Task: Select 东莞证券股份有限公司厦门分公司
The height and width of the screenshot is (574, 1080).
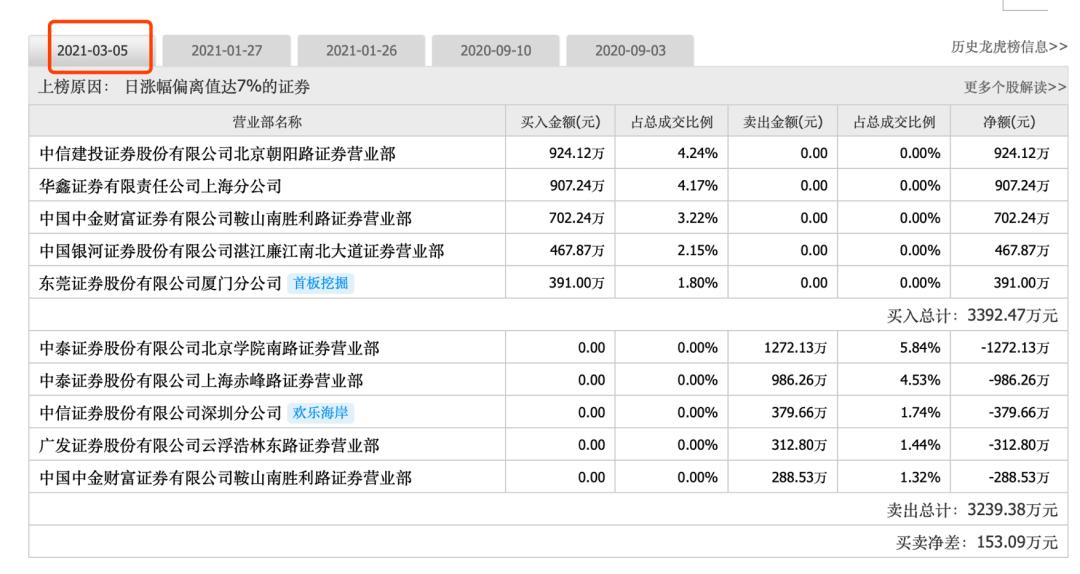Action: click(x=160, y=283)
